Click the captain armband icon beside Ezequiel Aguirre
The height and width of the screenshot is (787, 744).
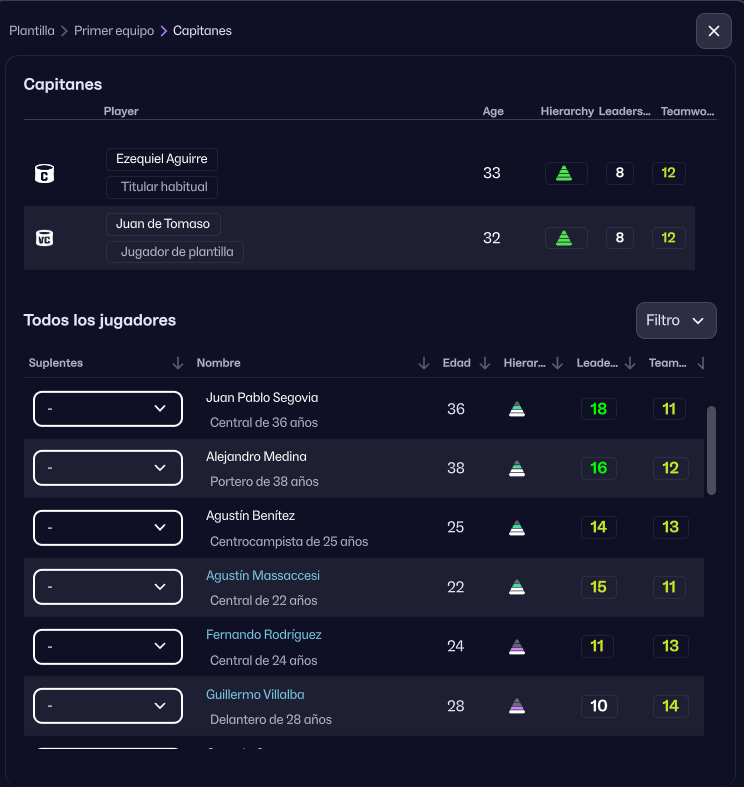(44, 174)
